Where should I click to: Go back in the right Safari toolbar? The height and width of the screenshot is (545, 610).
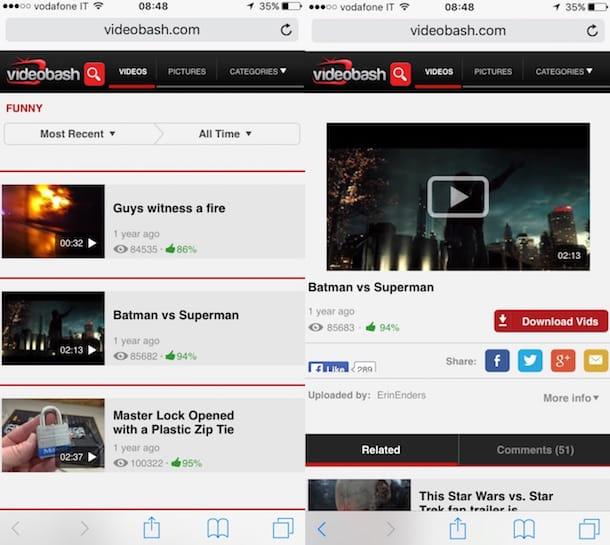322,529
